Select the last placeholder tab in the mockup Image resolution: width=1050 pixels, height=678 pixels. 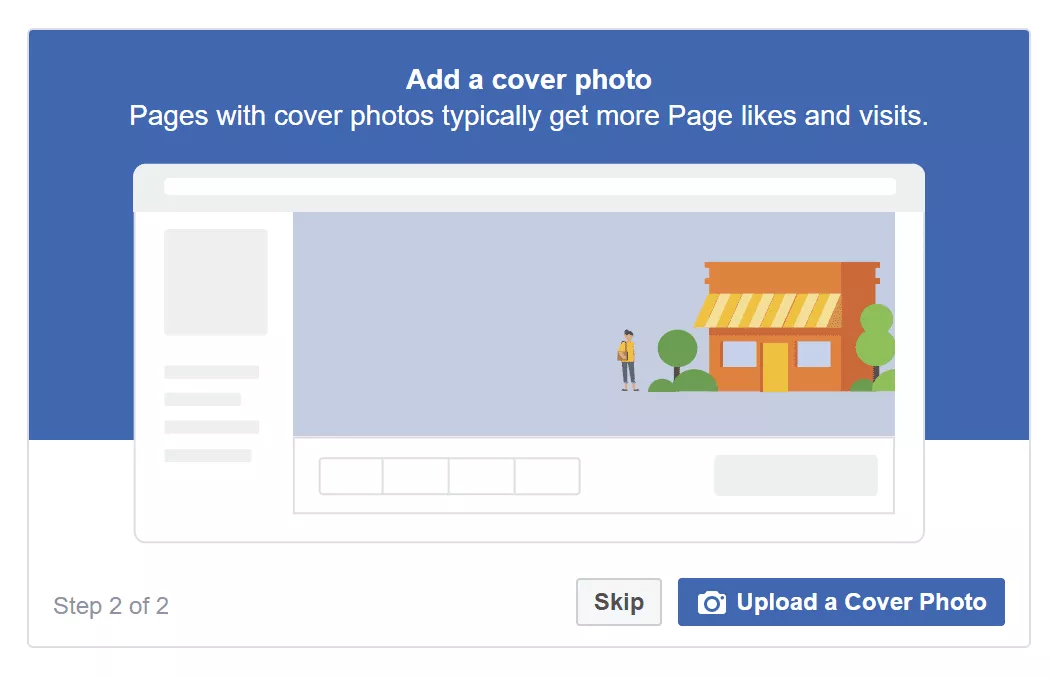[x=547, y=476]
